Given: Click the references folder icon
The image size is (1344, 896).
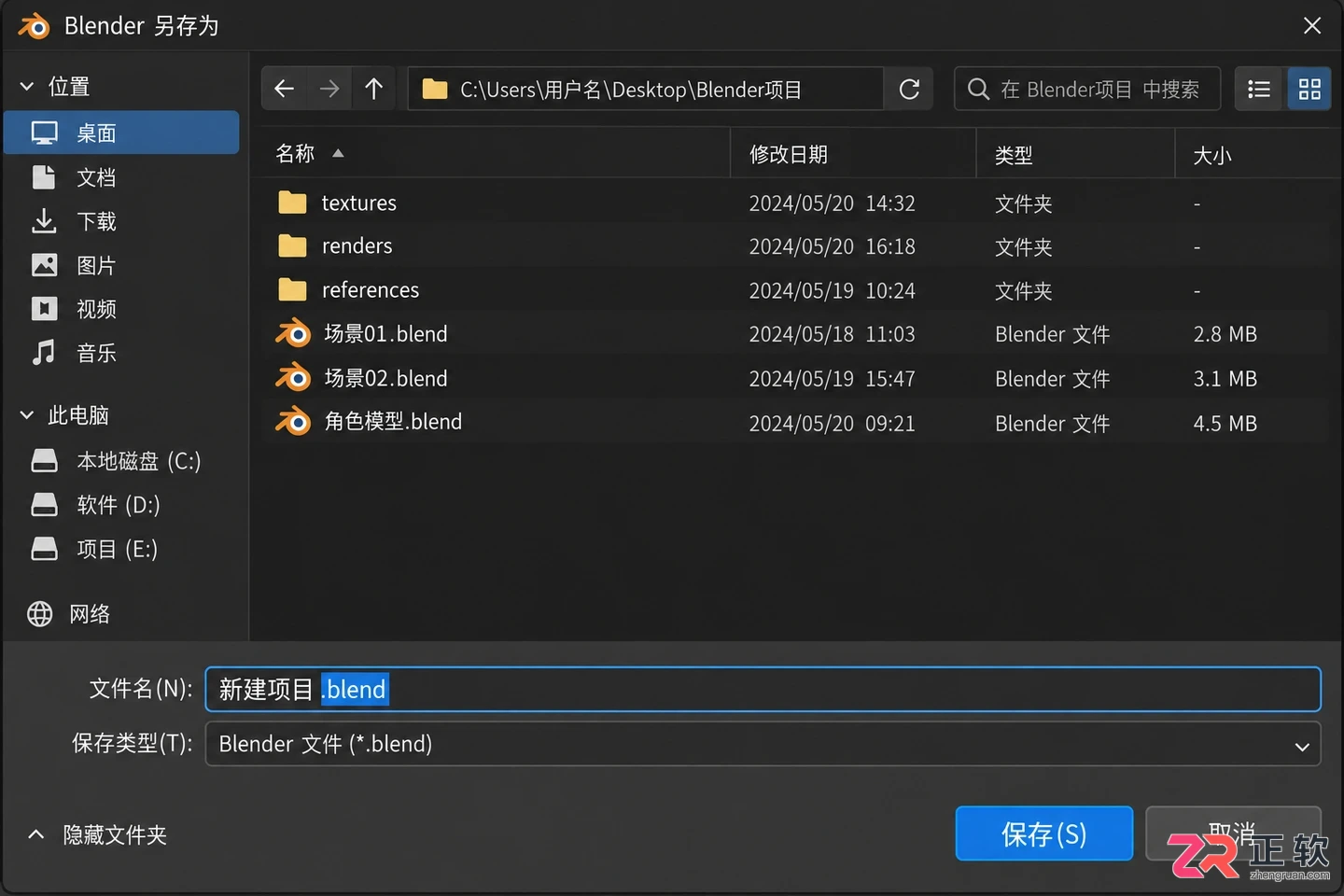Looking at the screenshot, I should pyautogui.click(x=292, y=290).
